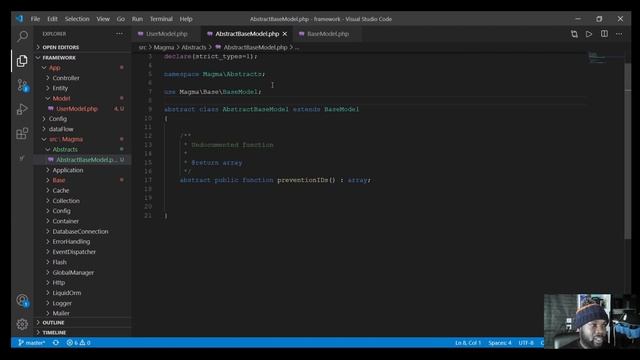Screen dimensions: 640x360
Task: Open the Explorer view icon
Action: [22, 61]
